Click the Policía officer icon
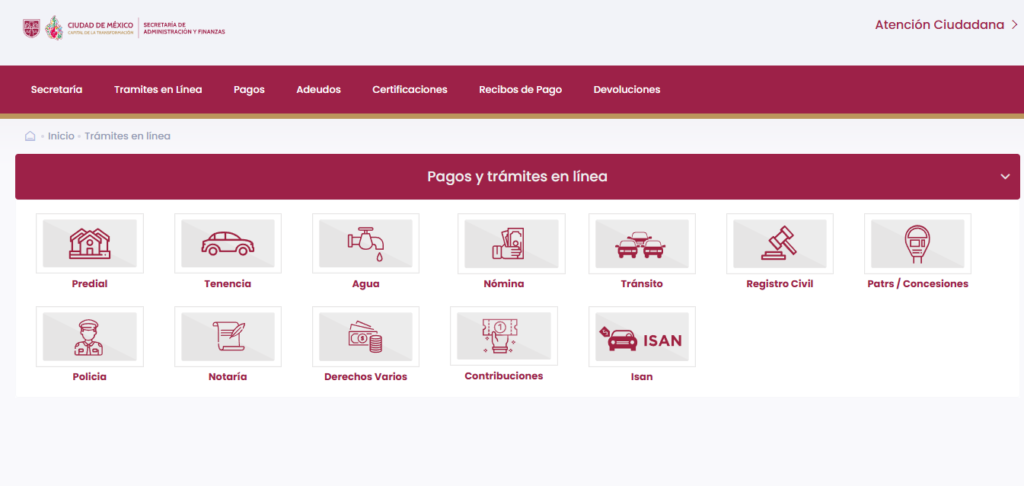 [90, 336]
